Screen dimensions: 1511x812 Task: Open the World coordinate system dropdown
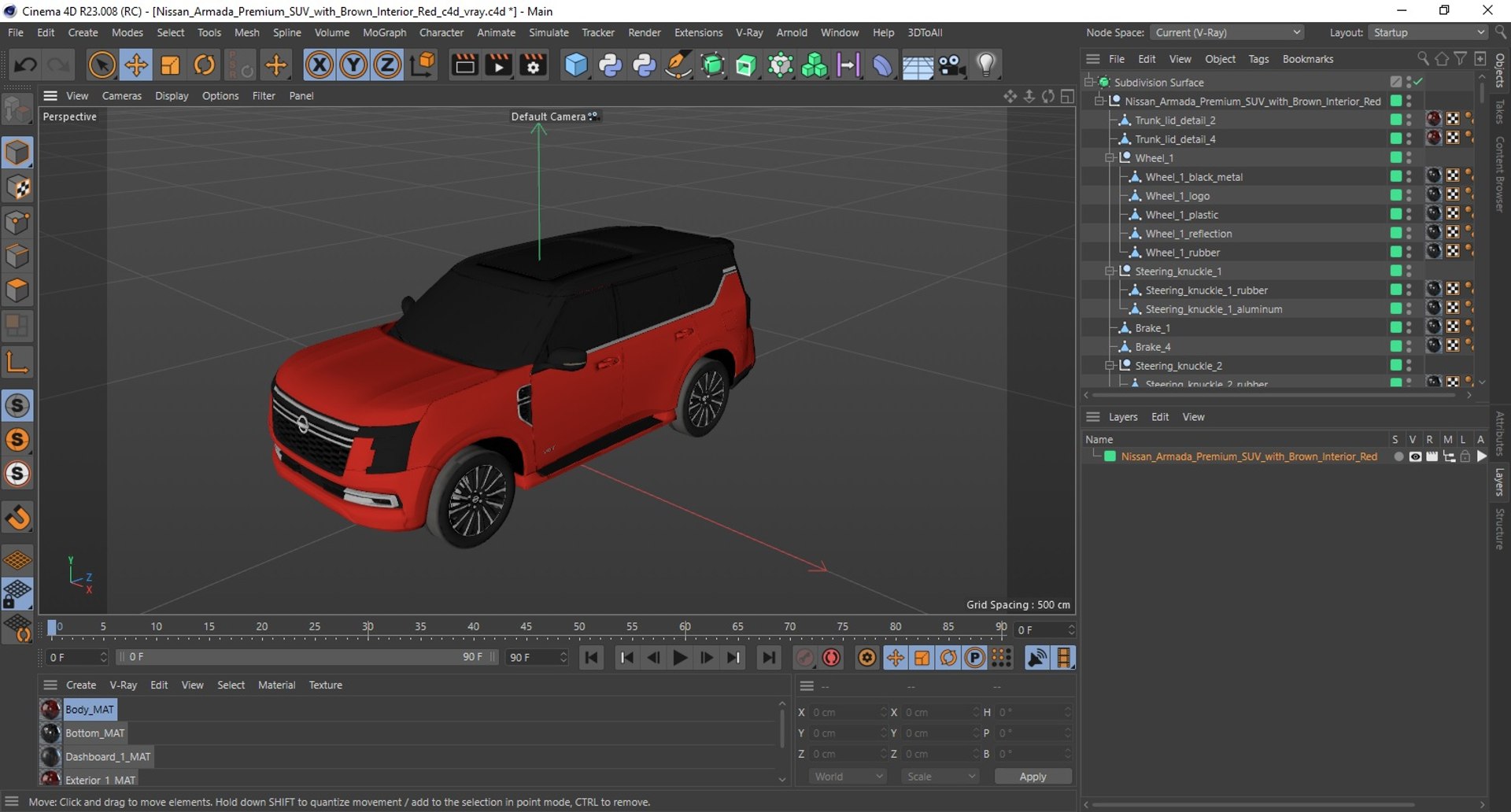pyautogui.click(x=848, y=777)
